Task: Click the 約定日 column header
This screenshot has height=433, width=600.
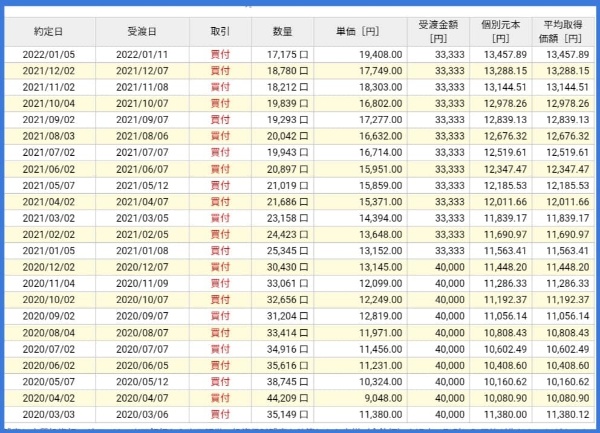Action: pos(48,30)
